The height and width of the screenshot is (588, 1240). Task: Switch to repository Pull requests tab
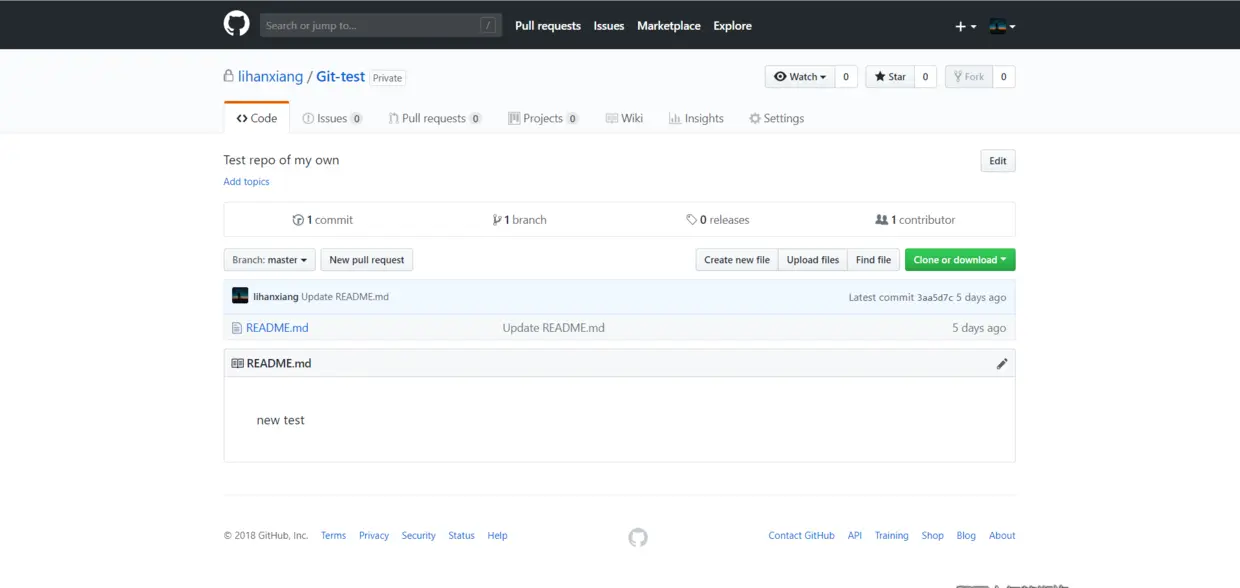pos(435,118)
